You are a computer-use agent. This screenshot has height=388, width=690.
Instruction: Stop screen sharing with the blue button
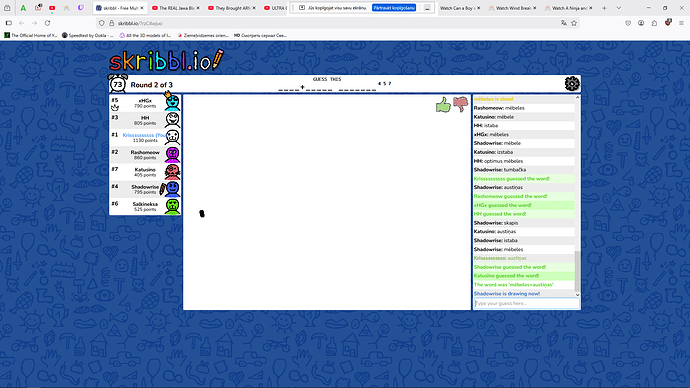pyautogui.click(x=394, y=8)
